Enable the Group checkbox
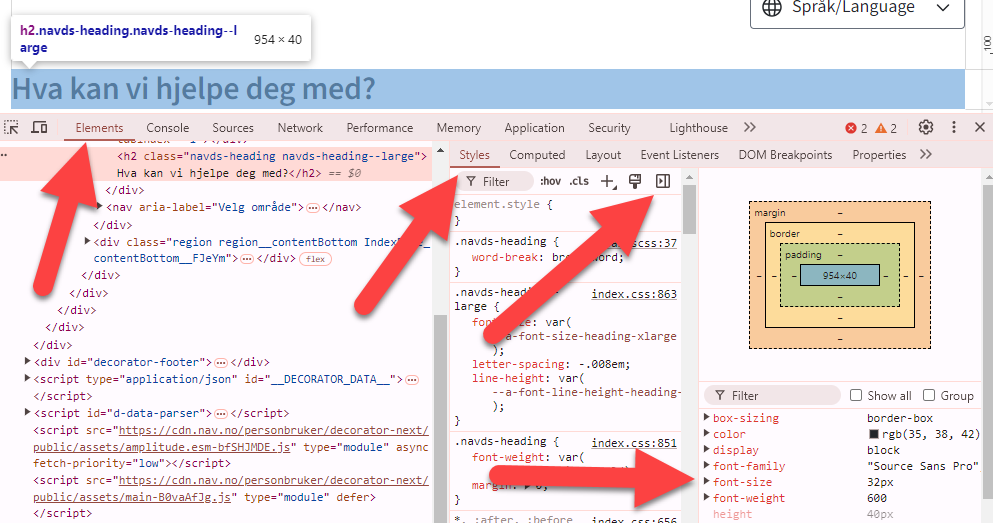Screen dimensions: 993x523 (x=929, y=395)
